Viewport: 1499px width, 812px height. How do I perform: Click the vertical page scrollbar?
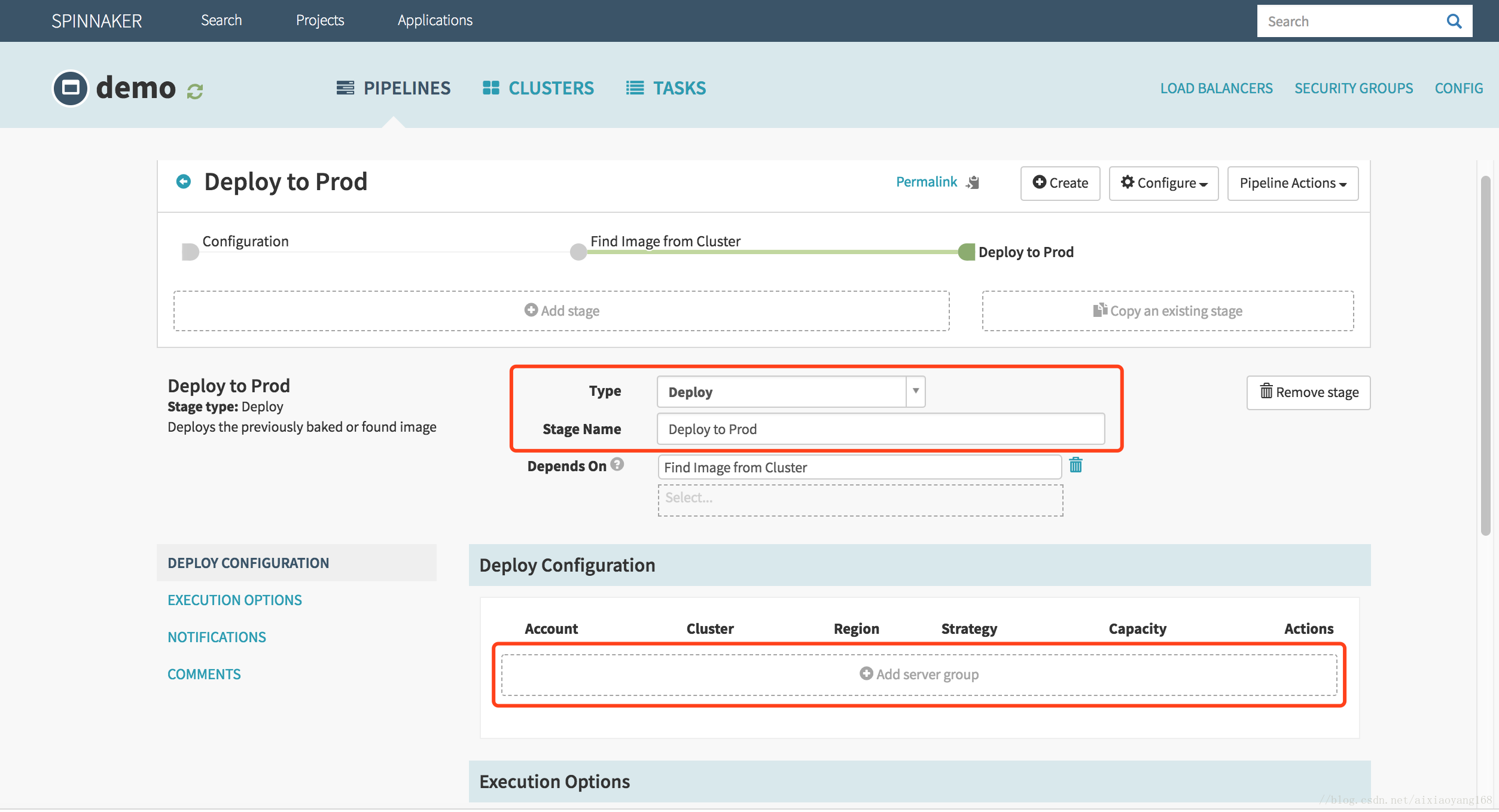pos(1485,356)
